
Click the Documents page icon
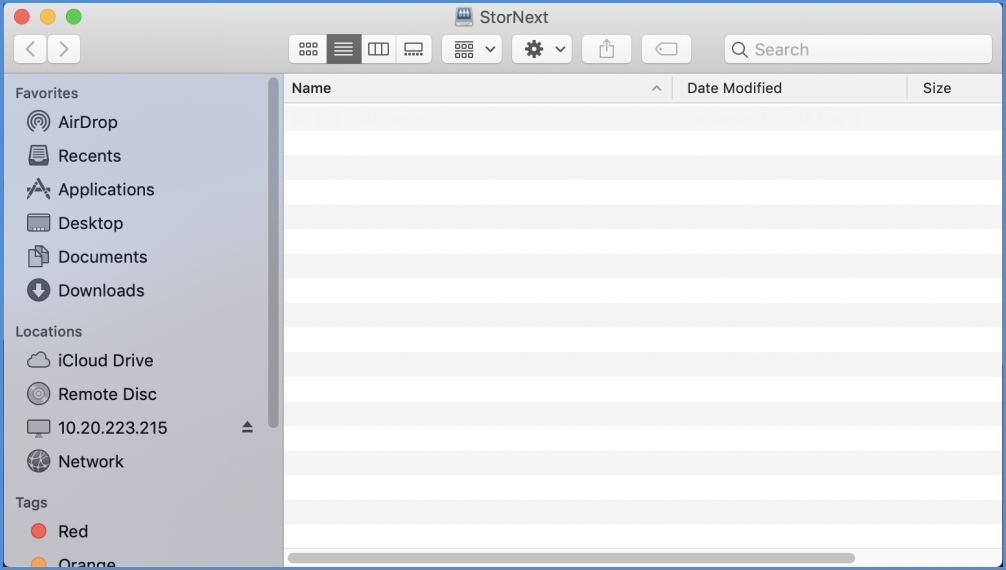click(x=38, y=256)
